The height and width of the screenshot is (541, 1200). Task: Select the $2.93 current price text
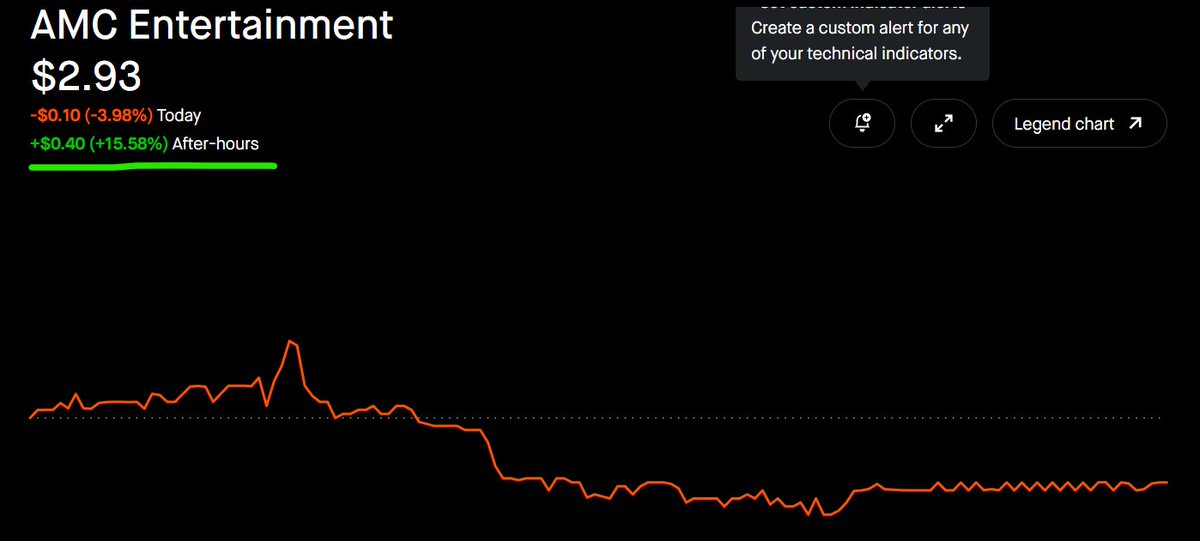86,74
